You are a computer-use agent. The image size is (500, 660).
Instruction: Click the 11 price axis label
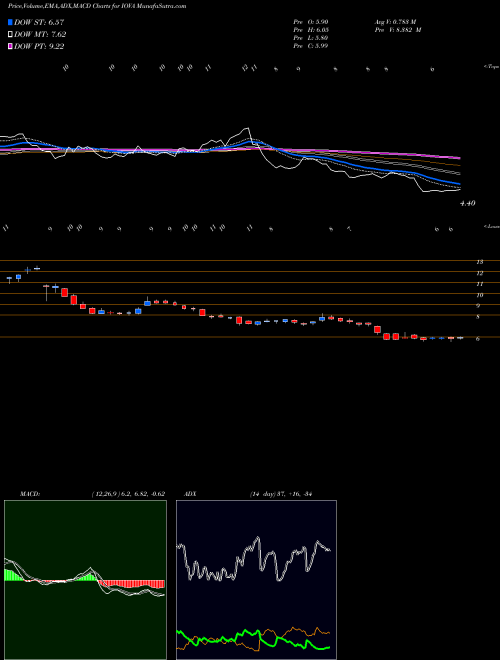pyautogui.click(x=480, y=284)
